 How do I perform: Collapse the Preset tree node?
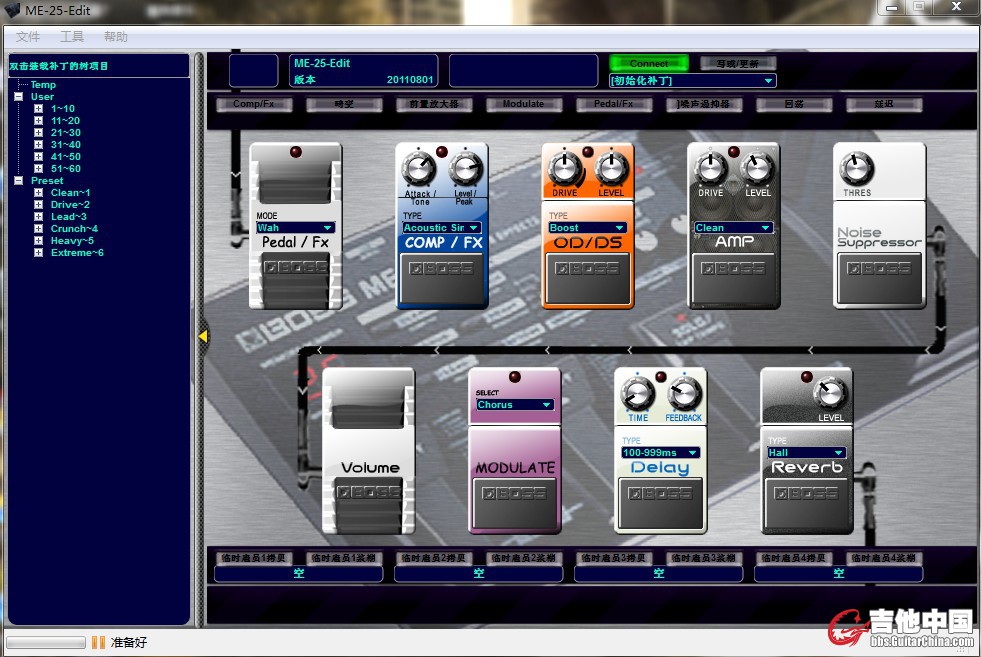pyautogui.click(x=19, y=180)
